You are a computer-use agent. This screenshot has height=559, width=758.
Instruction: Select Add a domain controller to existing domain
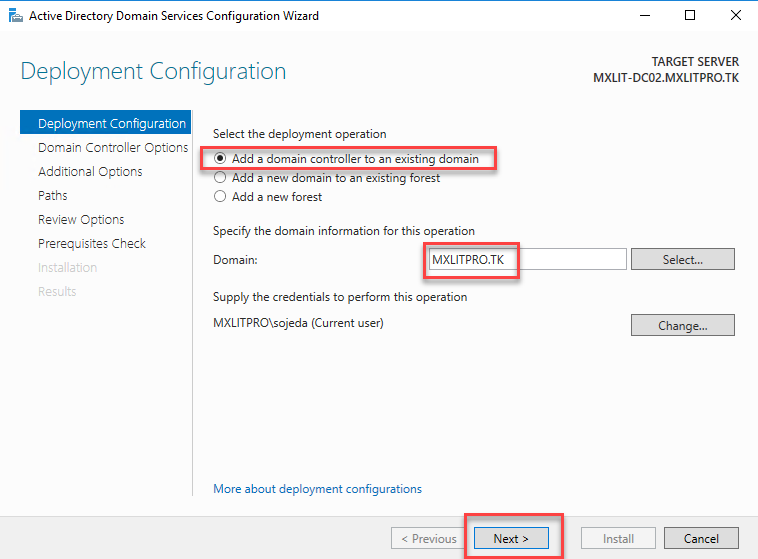[220, 159]
